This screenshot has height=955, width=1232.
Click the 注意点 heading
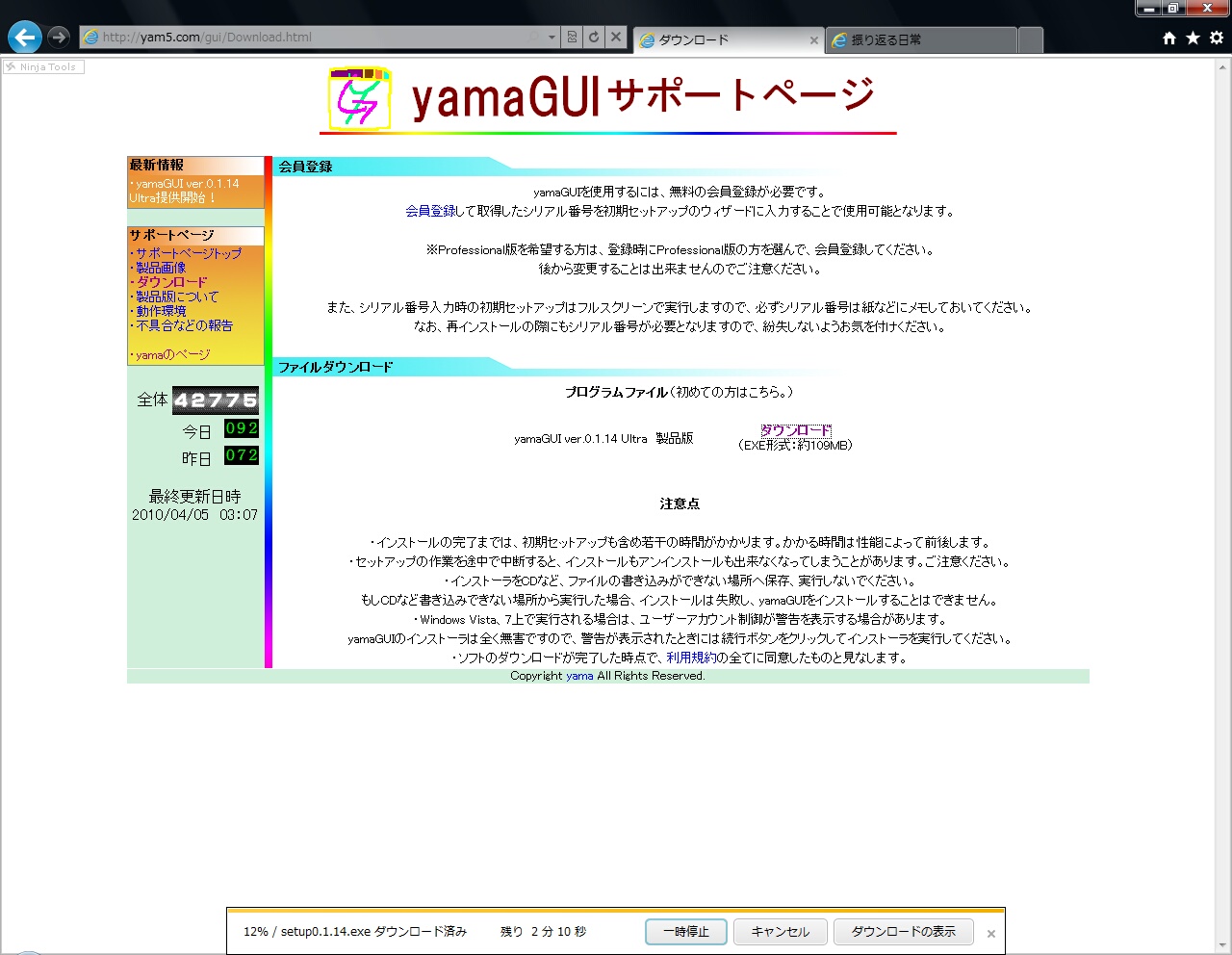pyautogui.click(x=680, y=503)
